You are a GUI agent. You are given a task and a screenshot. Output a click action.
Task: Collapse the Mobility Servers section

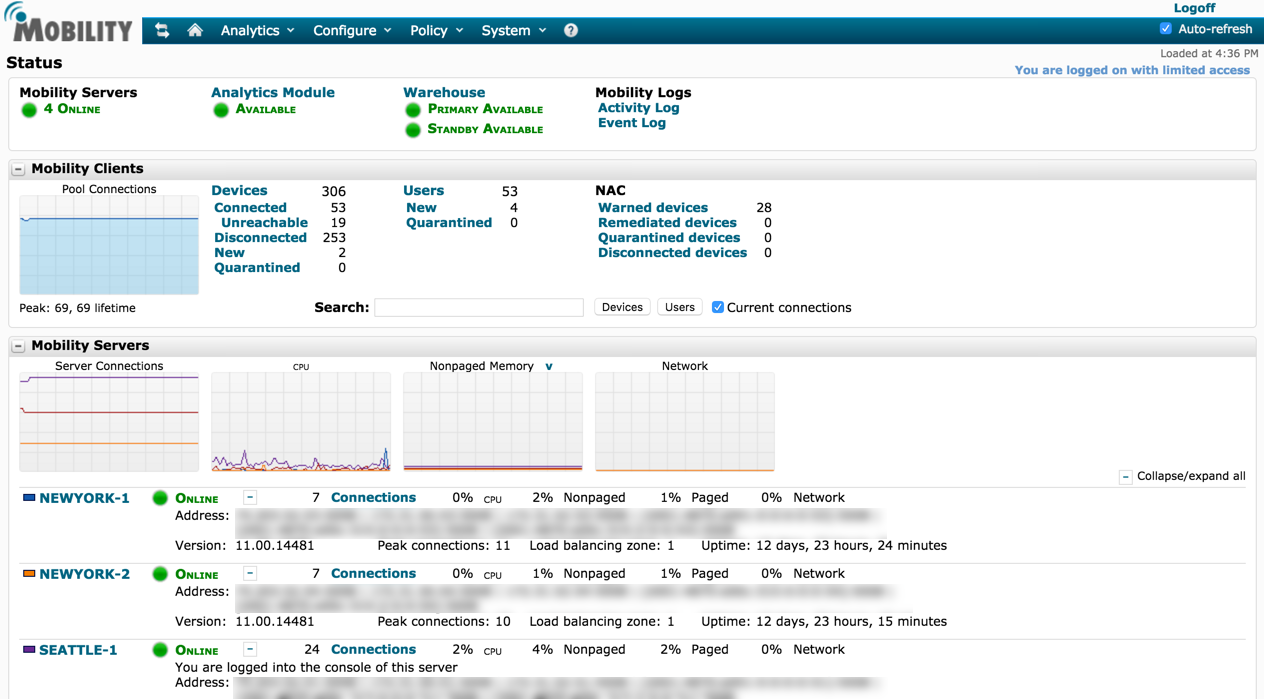pyautogui.click(x=18, y=346)
